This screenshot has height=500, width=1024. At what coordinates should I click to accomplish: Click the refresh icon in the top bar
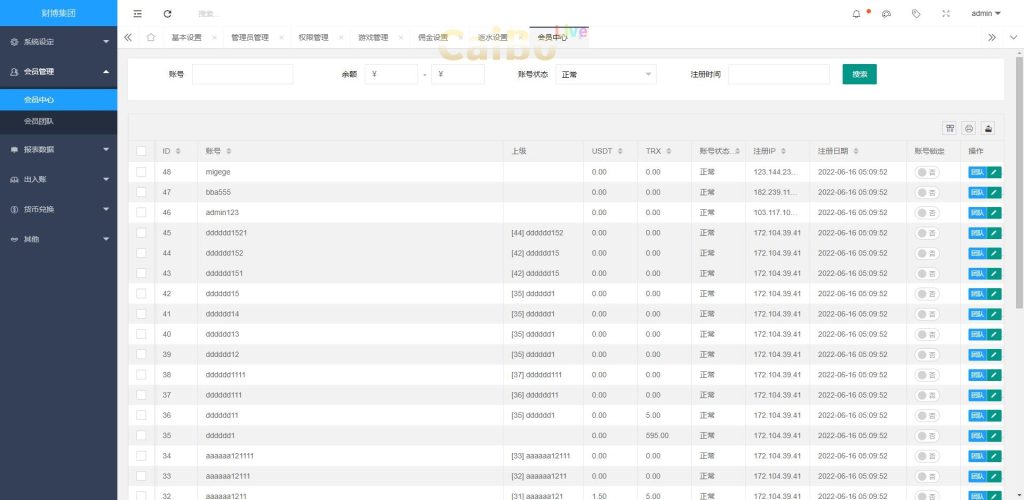167,13
